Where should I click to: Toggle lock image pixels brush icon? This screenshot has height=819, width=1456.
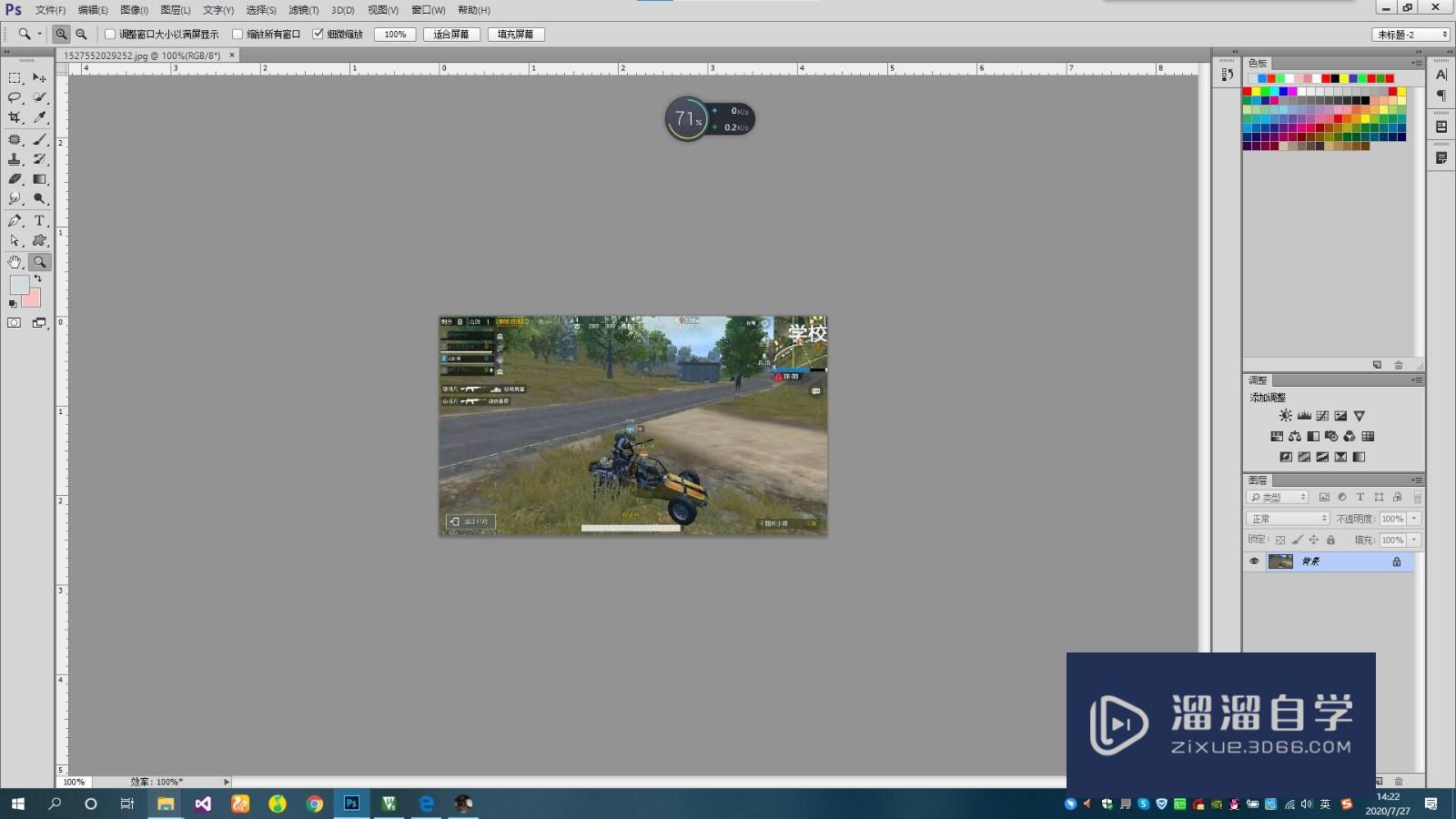pos(1298,541)
